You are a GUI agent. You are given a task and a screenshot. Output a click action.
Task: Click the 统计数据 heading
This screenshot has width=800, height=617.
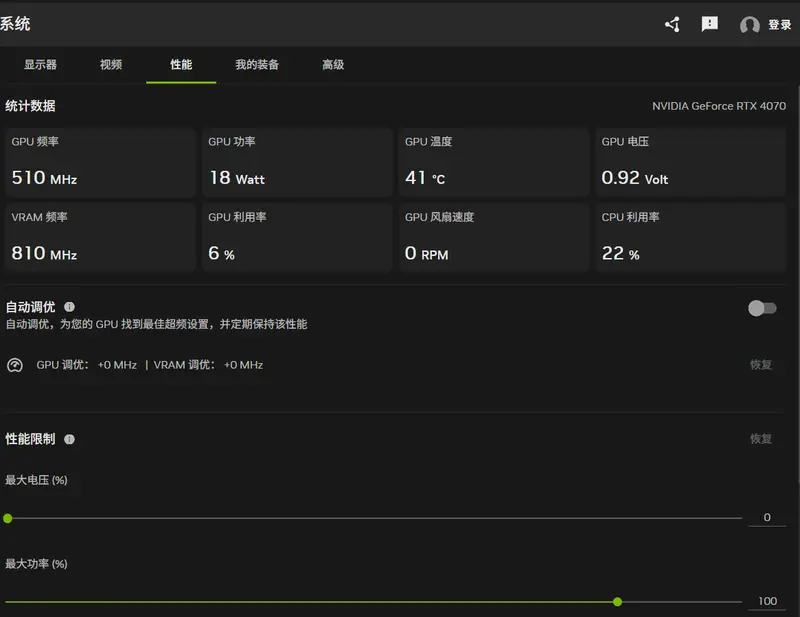coord(30,106)
